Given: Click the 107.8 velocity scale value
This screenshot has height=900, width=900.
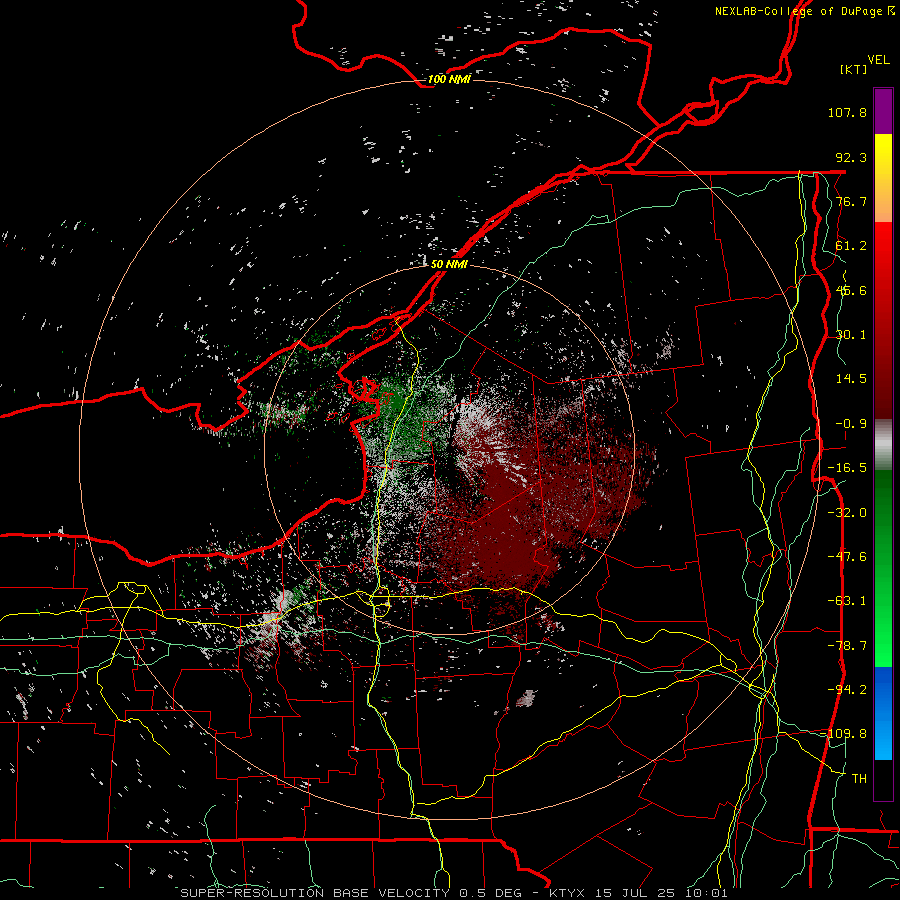Looking at the screenshot, I should click(x=847, y=112).
